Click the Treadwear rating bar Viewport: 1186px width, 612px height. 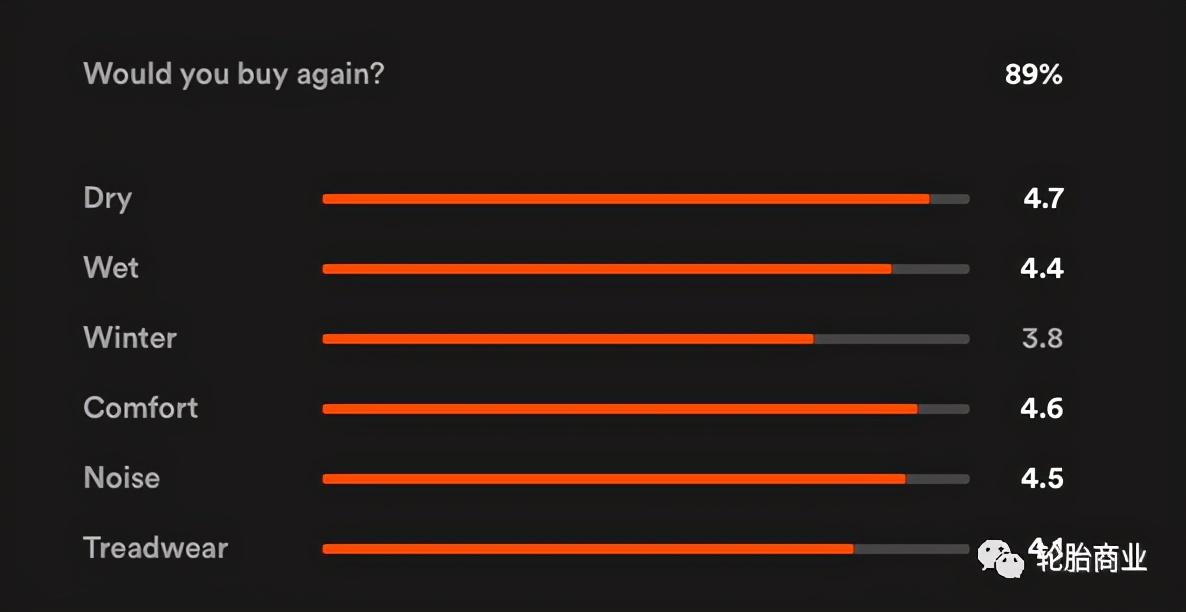pyautogui.click(x=645, y=549)
